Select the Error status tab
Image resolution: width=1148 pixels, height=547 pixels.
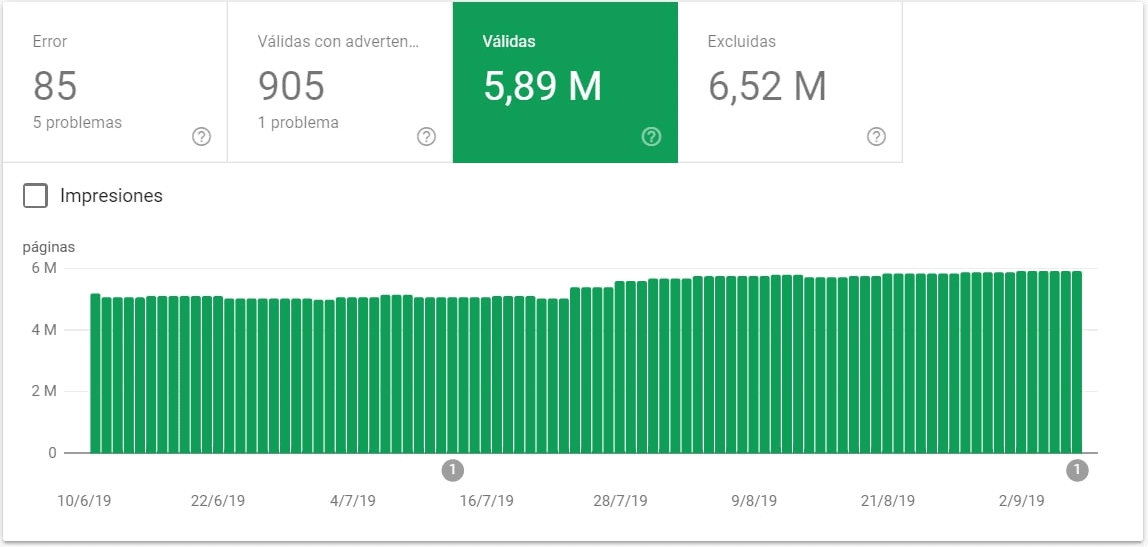pos(50,42)
